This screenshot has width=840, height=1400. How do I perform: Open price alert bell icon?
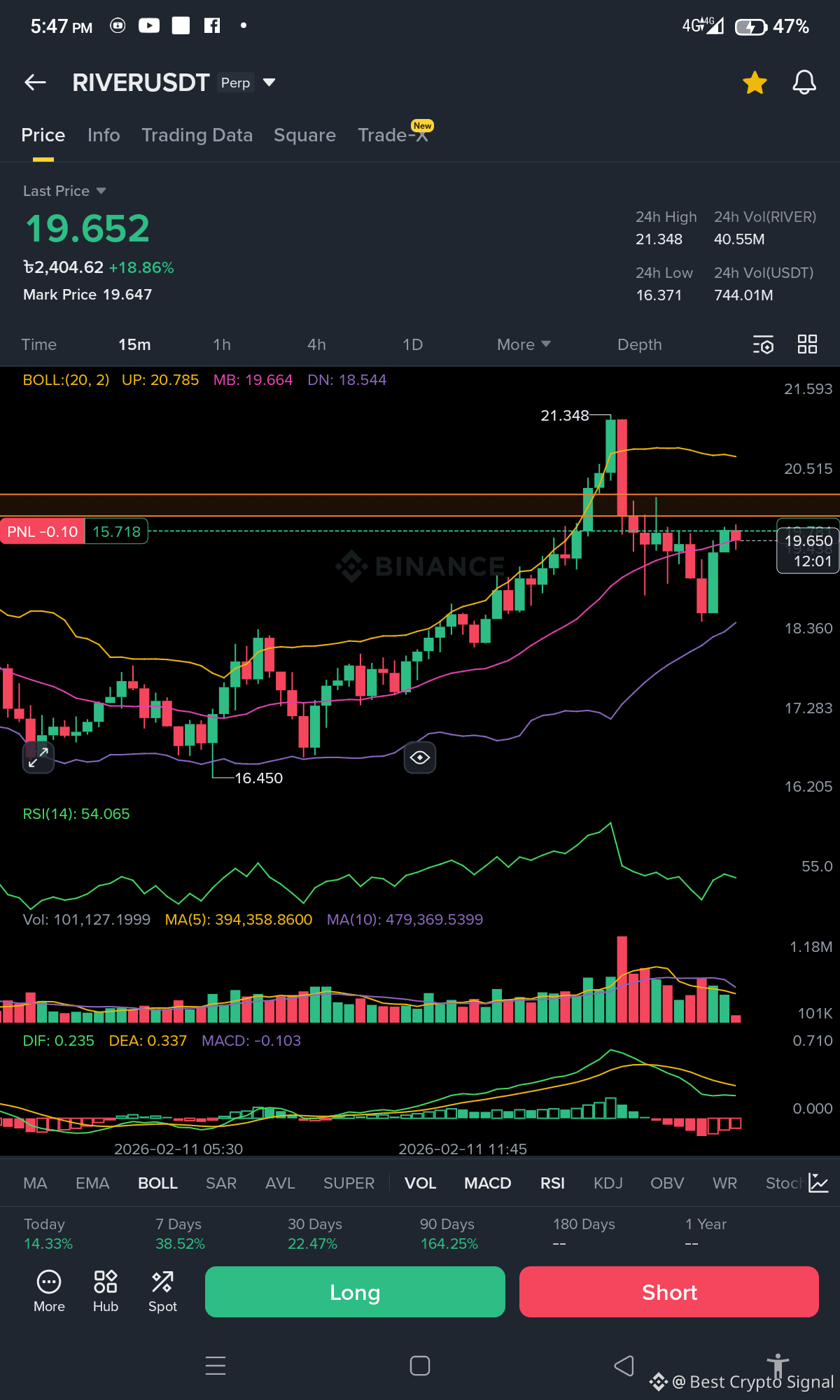click(804, 83)
